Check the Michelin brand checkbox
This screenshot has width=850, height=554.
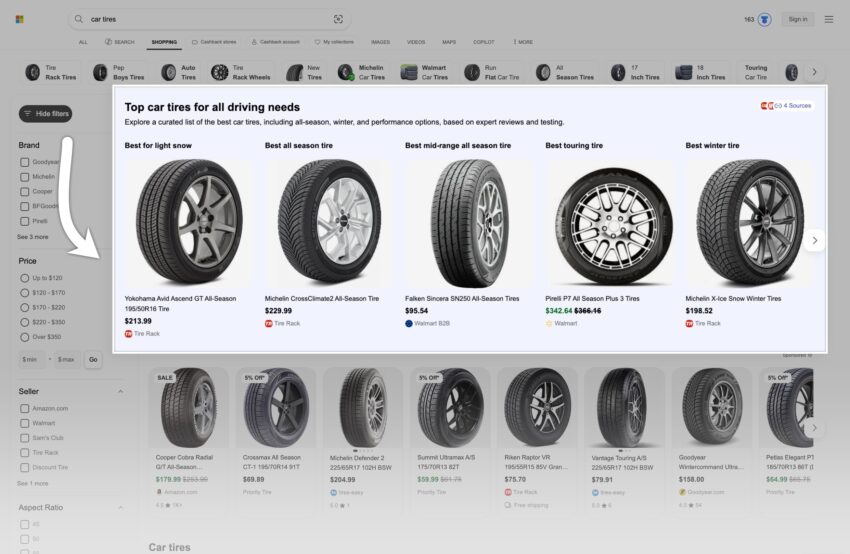pyautogui.click(x=24, y=177)
